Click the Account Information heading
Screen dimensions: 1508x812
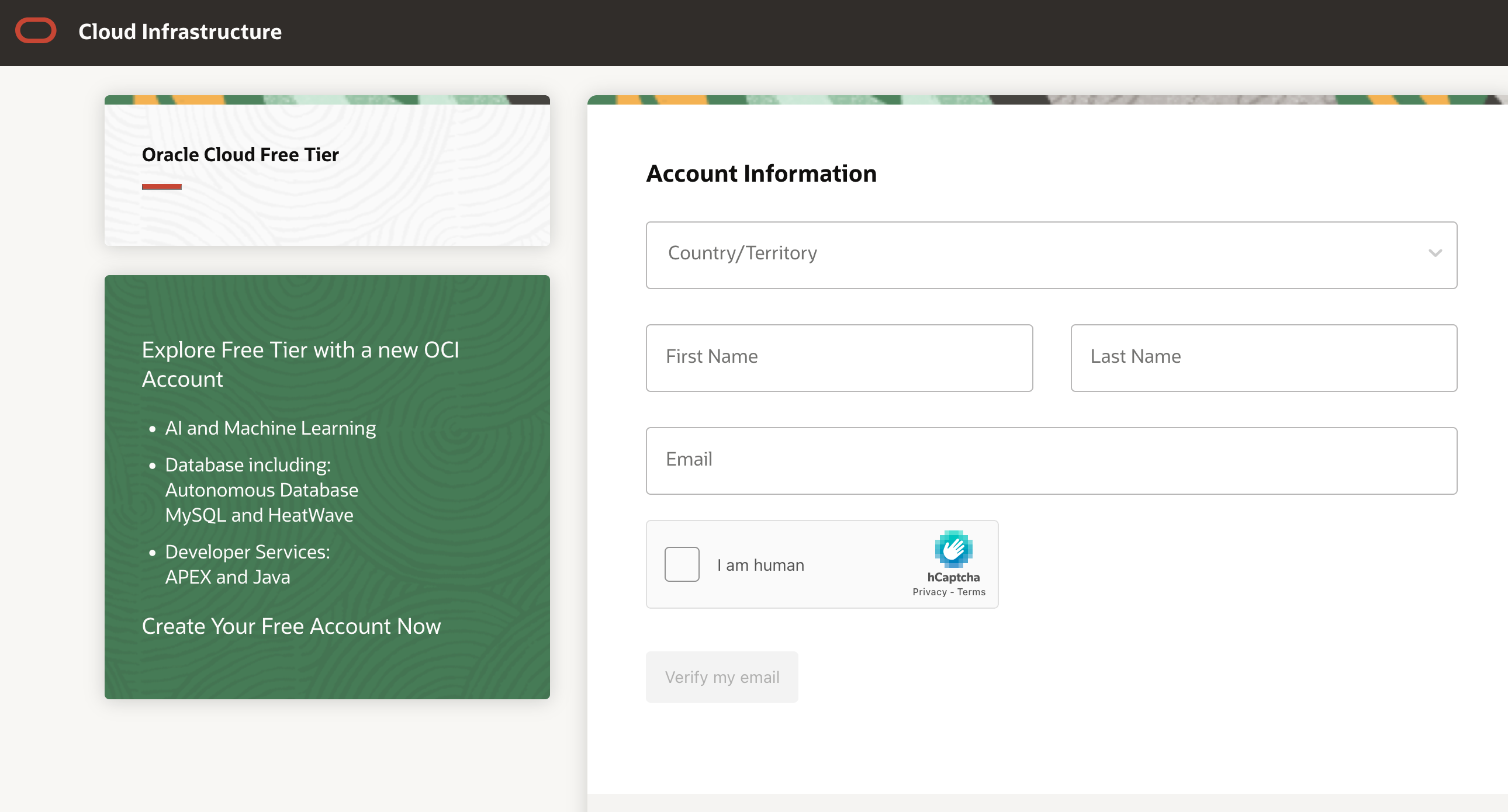[761, 173]
